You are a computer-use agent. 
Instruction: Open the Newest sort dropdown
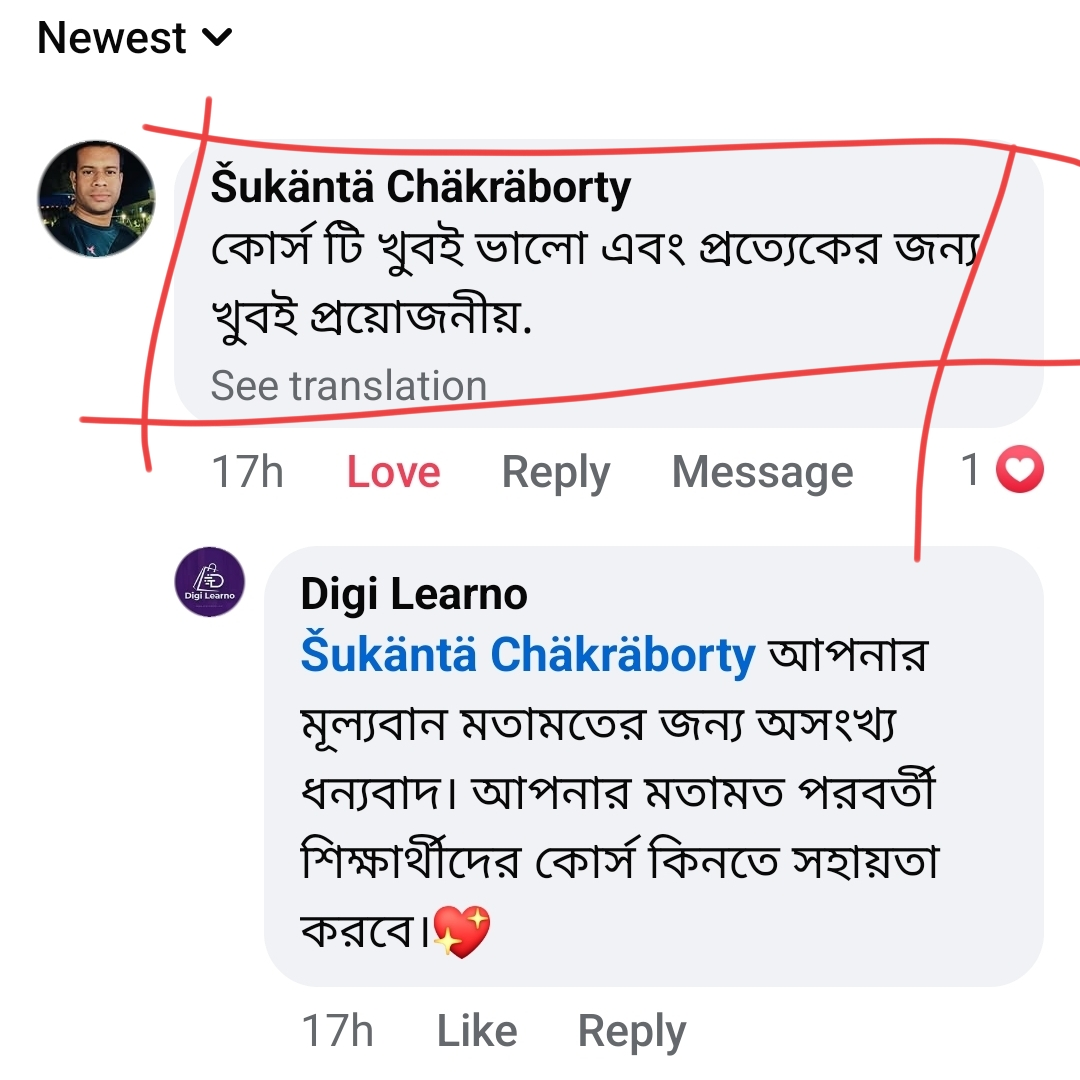[135, 37]
